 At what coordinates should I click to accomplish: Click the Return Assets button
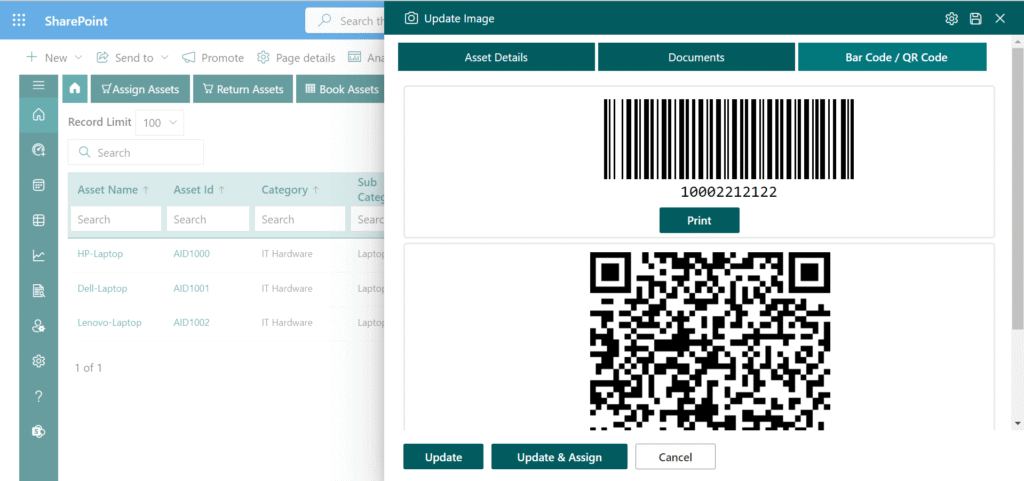coord(243,89)
